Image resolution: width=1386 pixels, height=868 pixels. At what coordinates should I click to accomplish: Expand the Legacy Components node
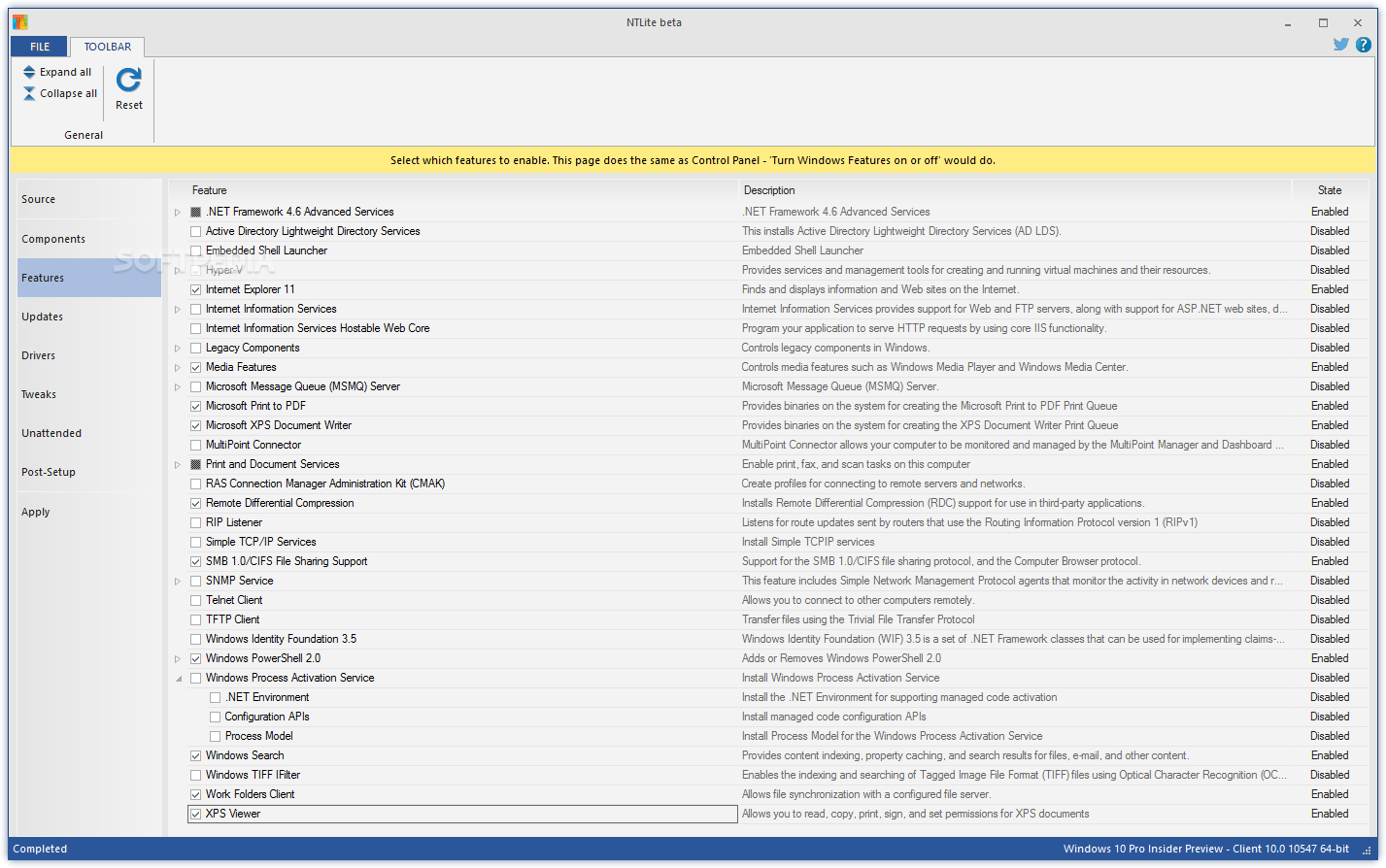tap(178, 348)
